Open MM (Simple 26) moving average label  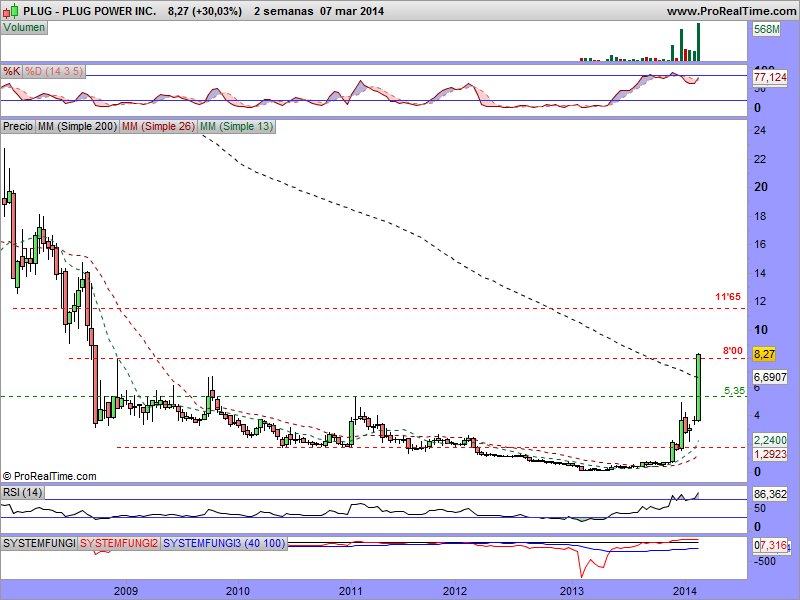click(158, 127)
